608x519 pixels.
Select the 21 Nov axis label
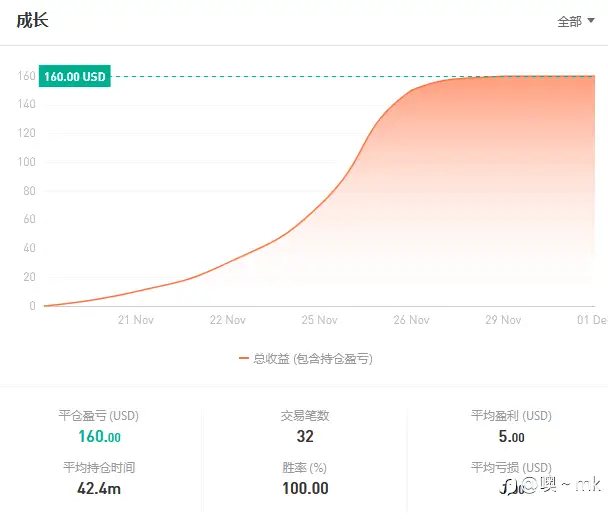[x=136, y=320]
